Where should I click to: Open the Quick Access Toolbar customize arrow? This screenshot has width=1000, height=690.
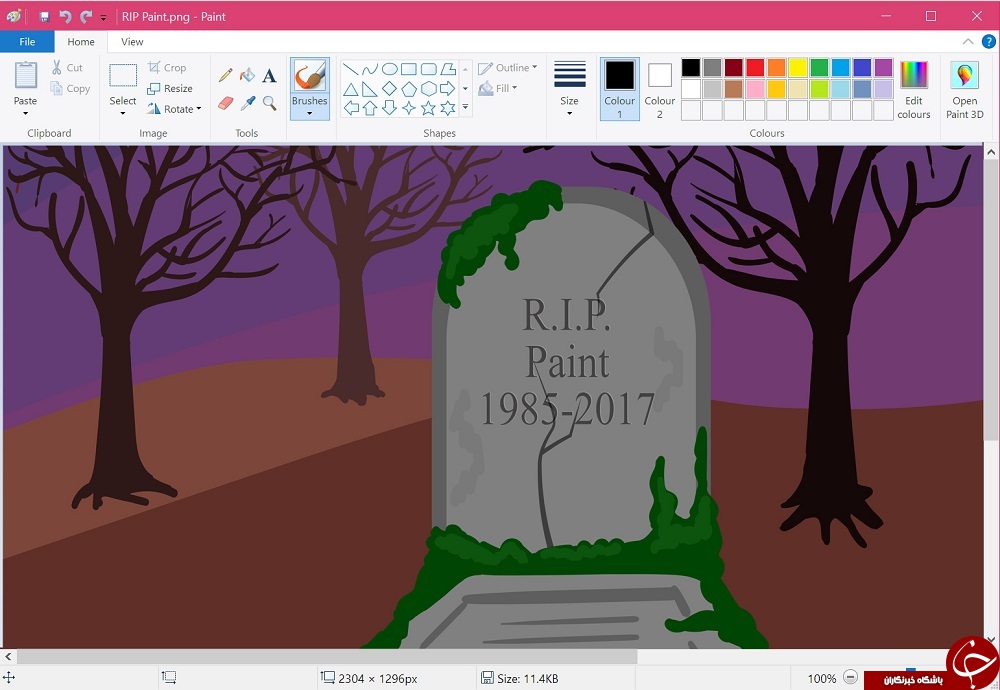103,18
